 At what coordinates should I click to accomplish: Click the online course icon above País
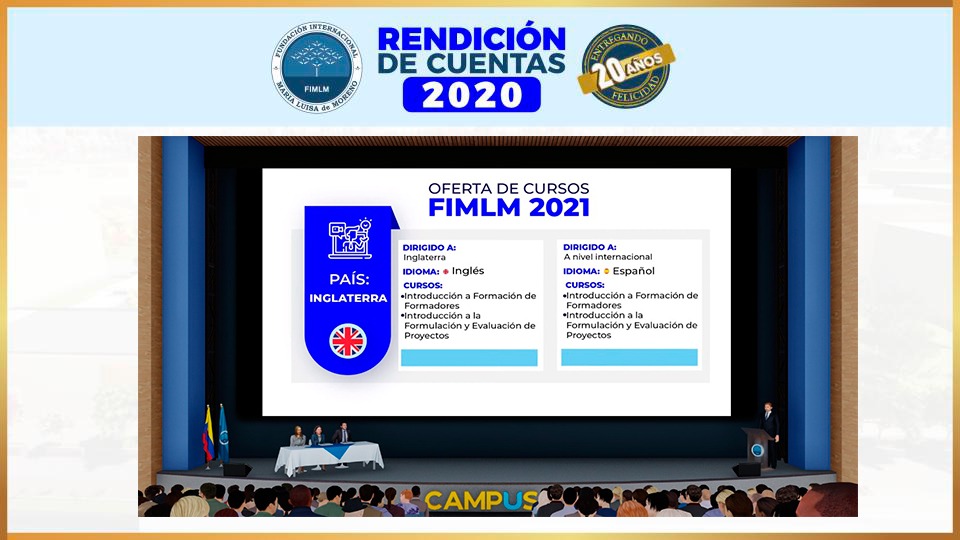(x=350, y=239)
